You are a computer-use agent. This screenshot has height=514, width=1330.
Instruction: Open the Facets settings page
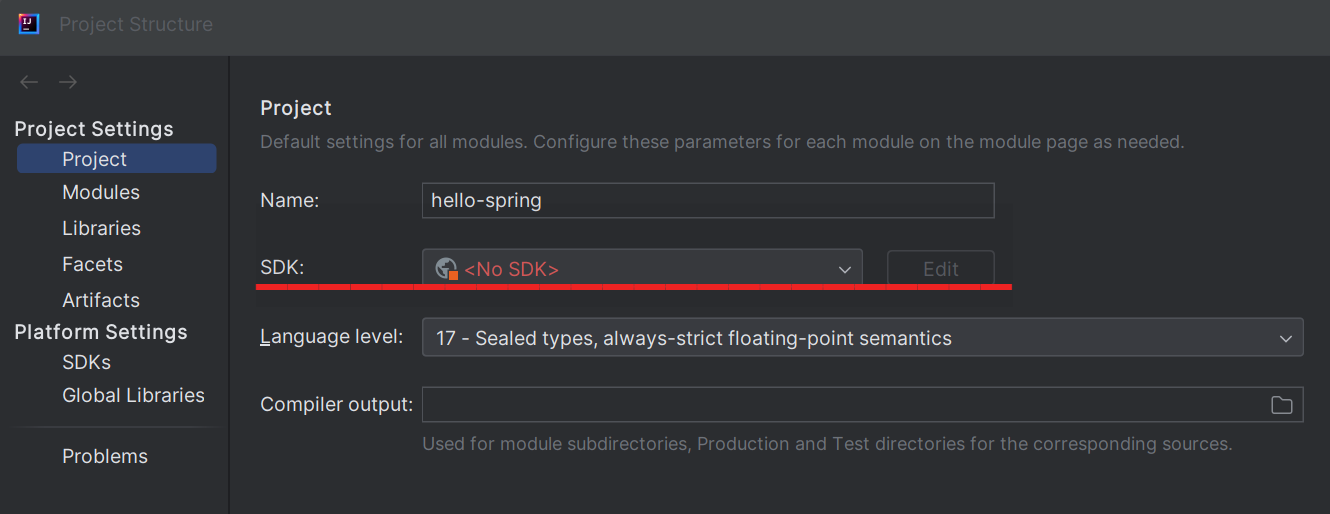92,264
